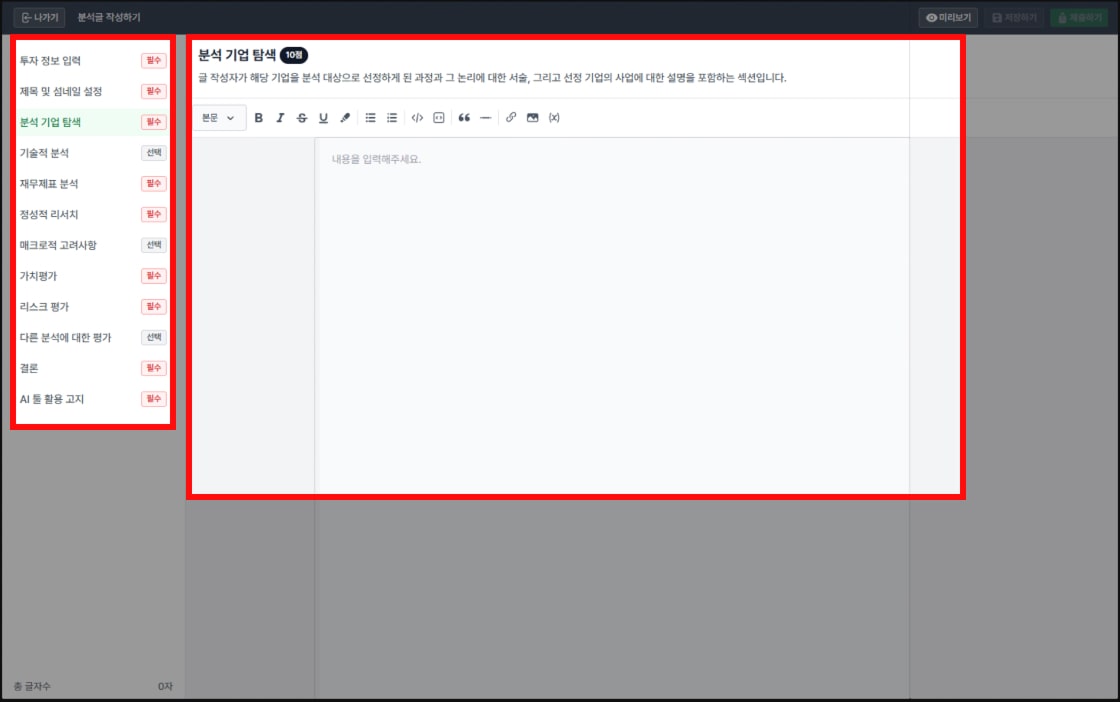Insert an image into the editor
This screenshot has height=702, width=1120.
tap(532, 118)
